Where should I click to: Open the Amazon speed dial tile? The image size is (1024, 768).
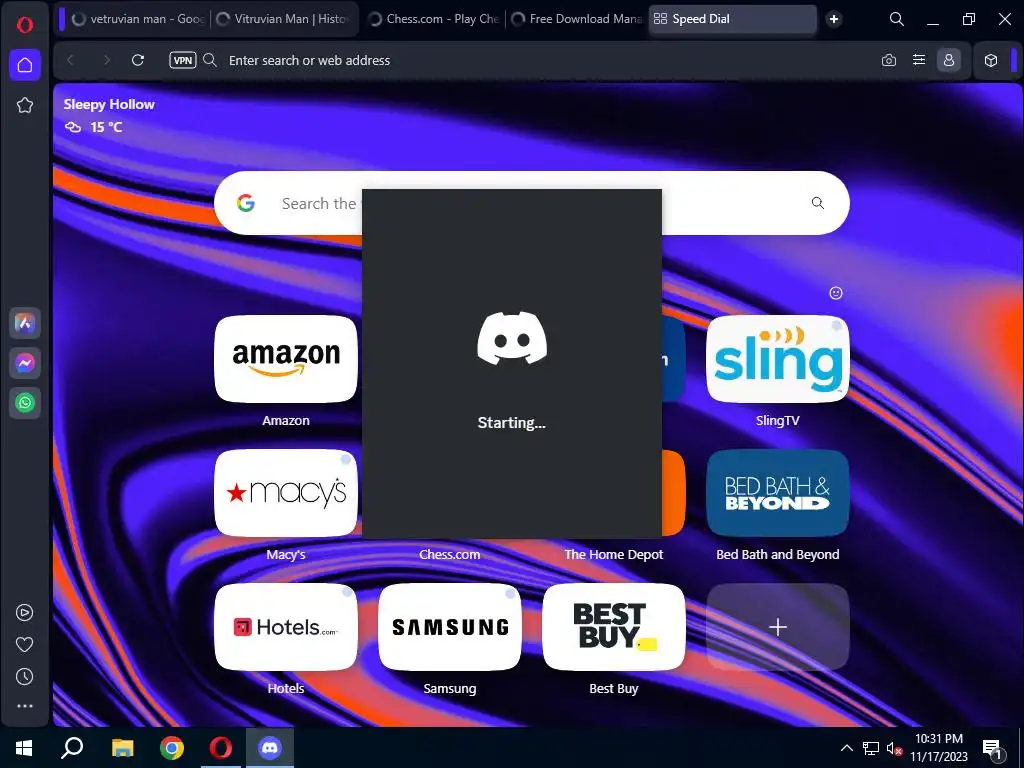[x=286, y=359]
